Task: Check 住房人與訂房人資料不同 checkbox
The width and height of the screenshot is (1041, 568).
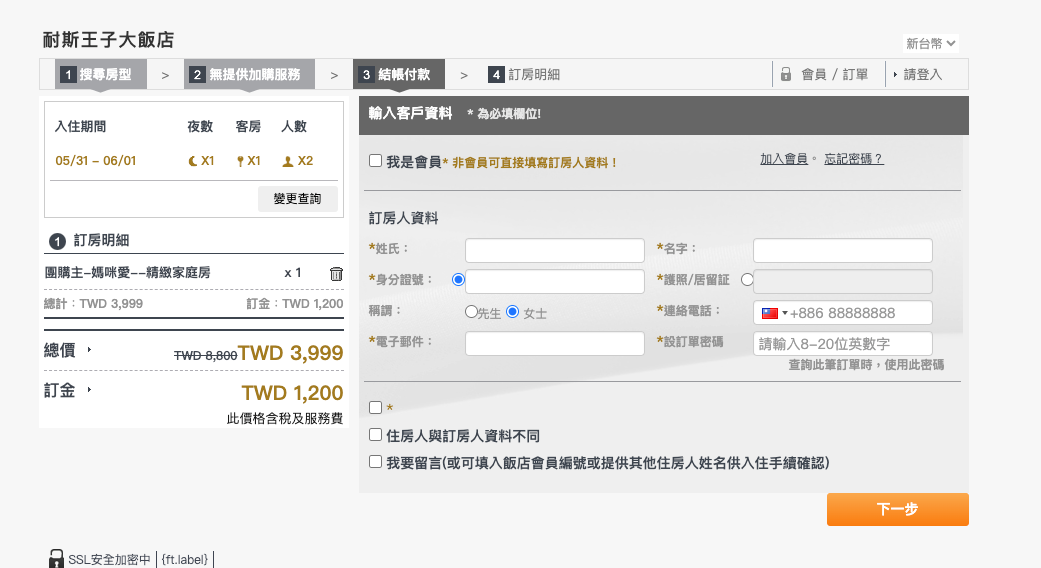Action: coord(375,435)
